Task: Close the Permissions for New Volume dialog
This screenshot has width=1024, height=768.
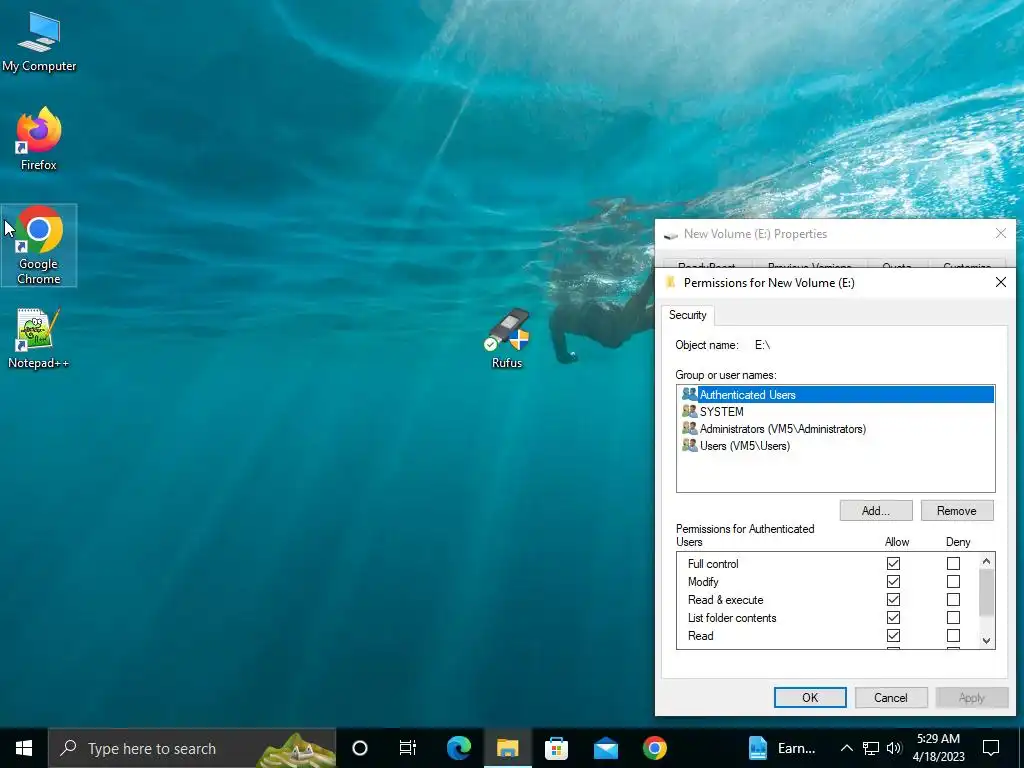Action: tap(1000, 282)
